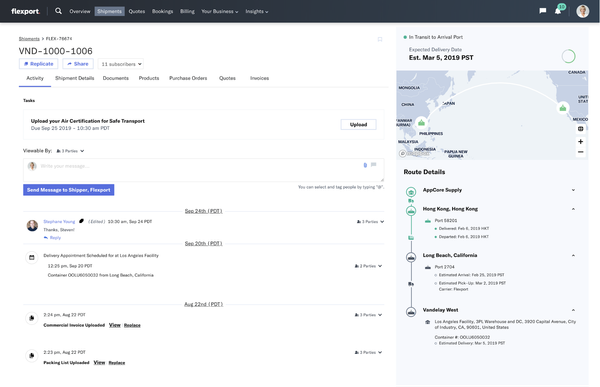Click the Share button
Viewport: 600px width, 387px height.
coord(78,64)
